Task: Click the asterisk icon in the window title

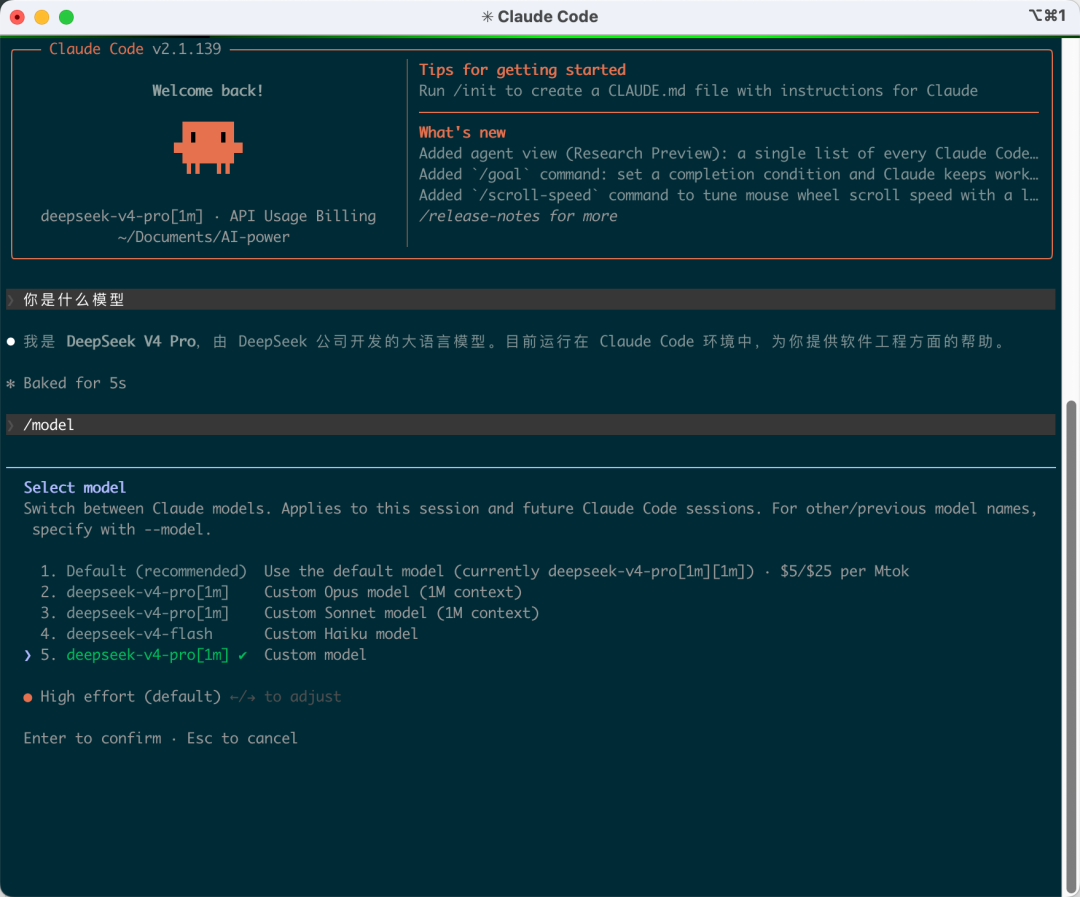Action: (487, 17)
